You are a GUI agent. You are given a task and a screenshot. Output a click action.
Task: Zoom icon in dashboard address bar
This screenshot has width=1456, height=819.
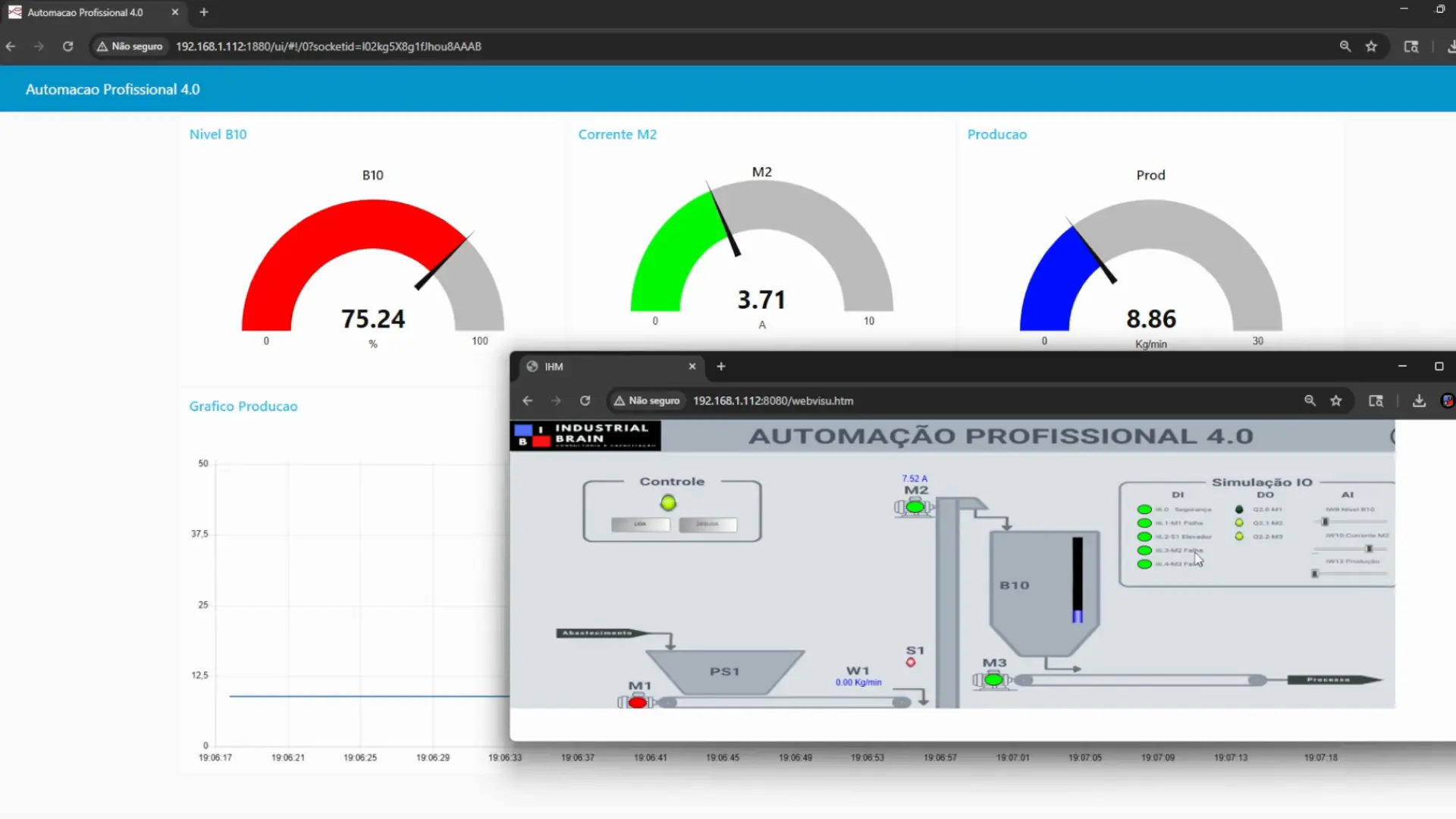pyautogui.click(x=1345, y=46)
